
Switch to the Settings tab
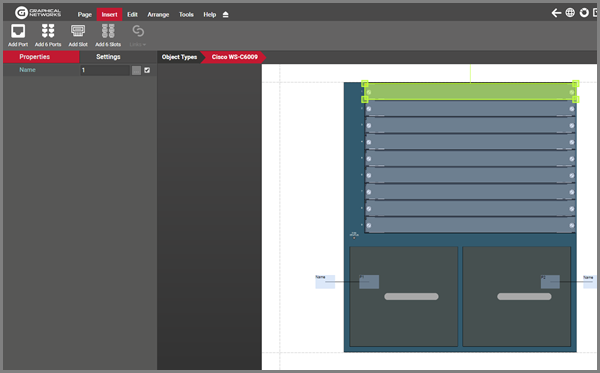pyautogui.click(x=108, y=57)
